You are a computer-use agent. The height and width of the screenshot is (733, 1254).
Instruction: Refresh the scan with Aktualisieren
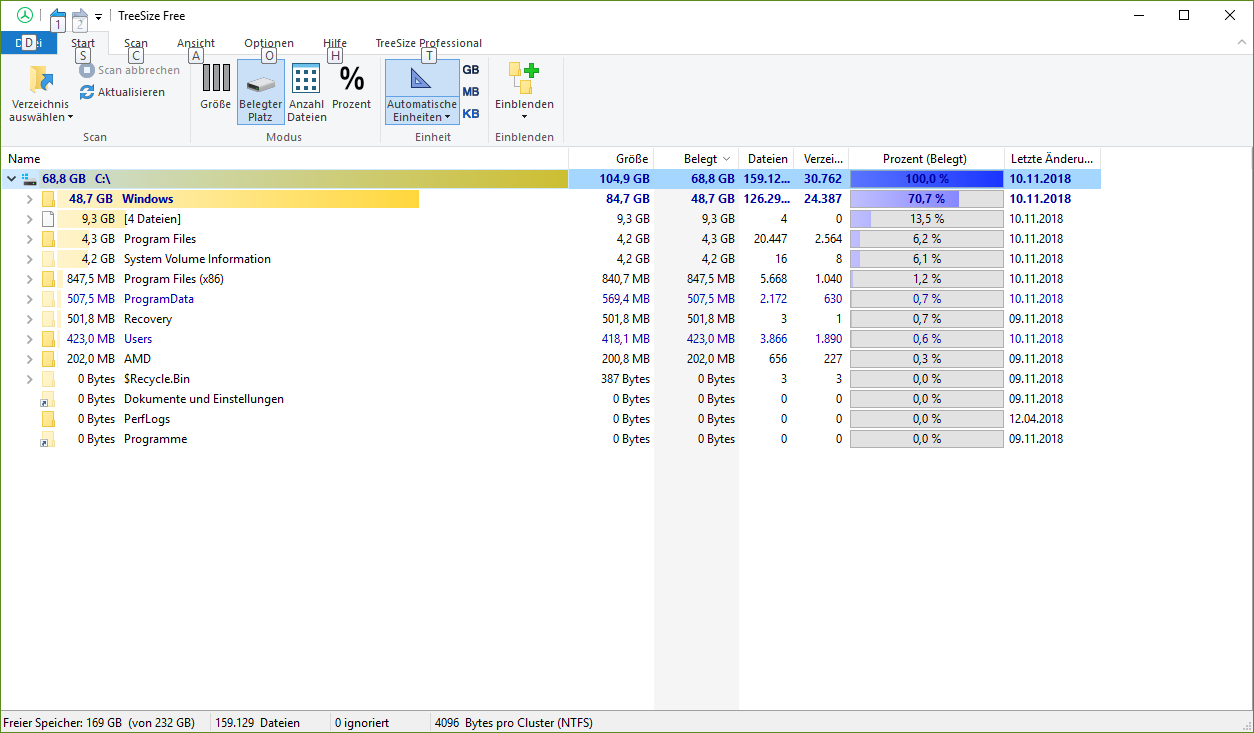pos(122,92)
